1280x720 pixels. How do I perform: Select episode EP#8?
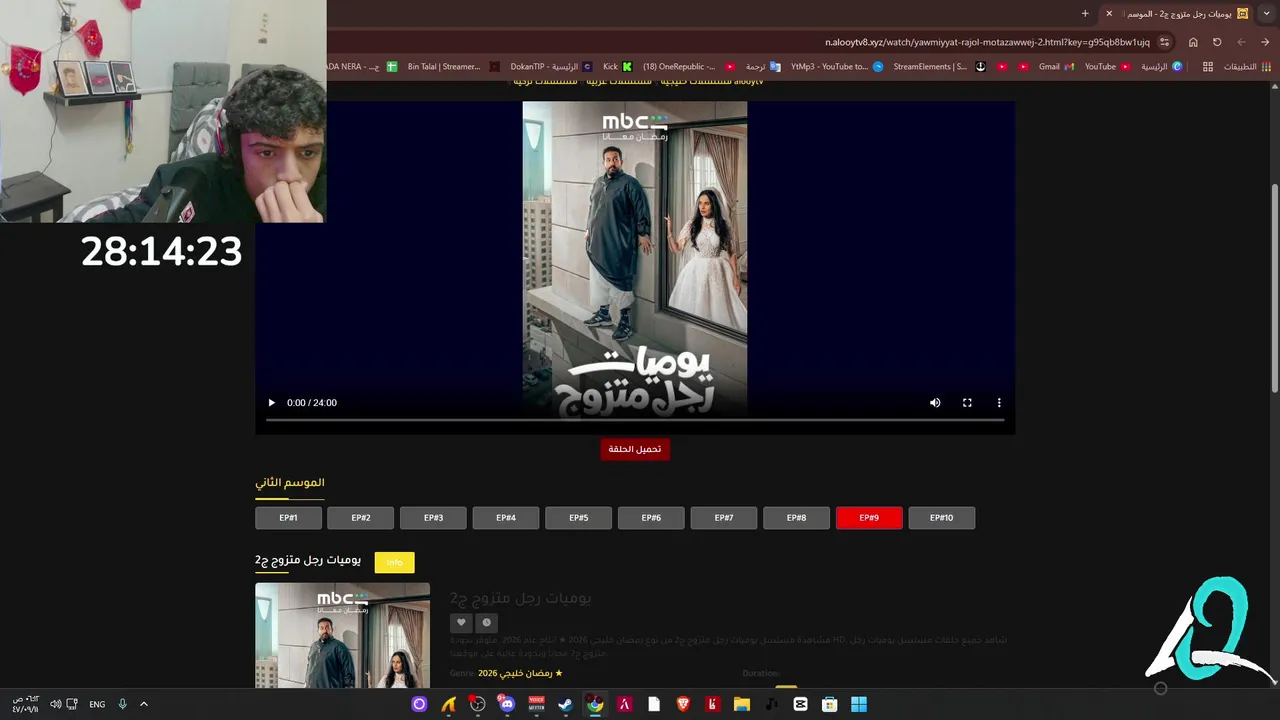pos(796,518)
